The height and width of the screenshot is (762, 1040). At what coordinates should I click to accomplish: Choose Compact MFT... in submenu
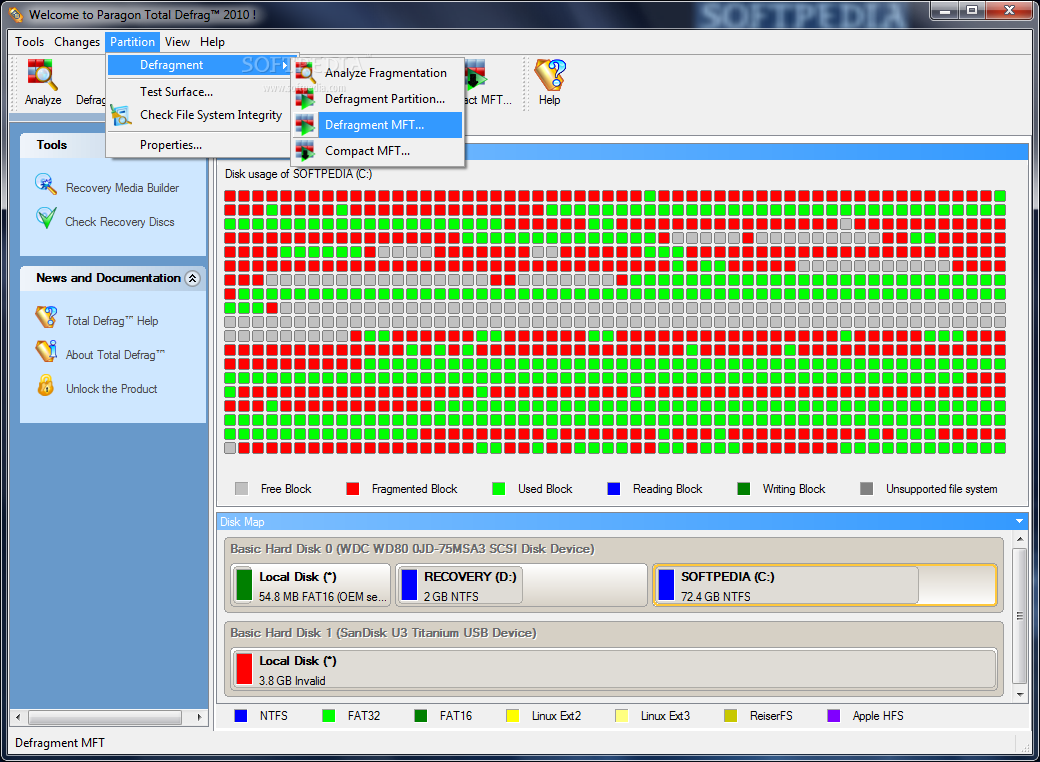point(377,151)
